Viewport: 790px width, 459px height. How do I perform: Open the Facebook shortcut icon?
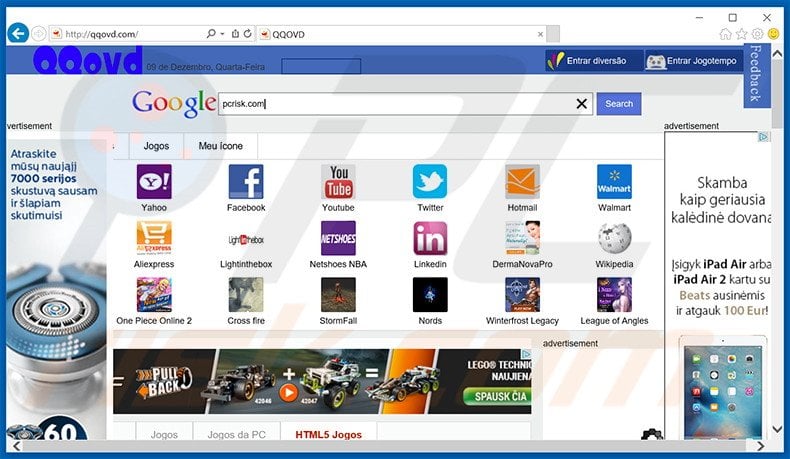[x=246, y=181]
